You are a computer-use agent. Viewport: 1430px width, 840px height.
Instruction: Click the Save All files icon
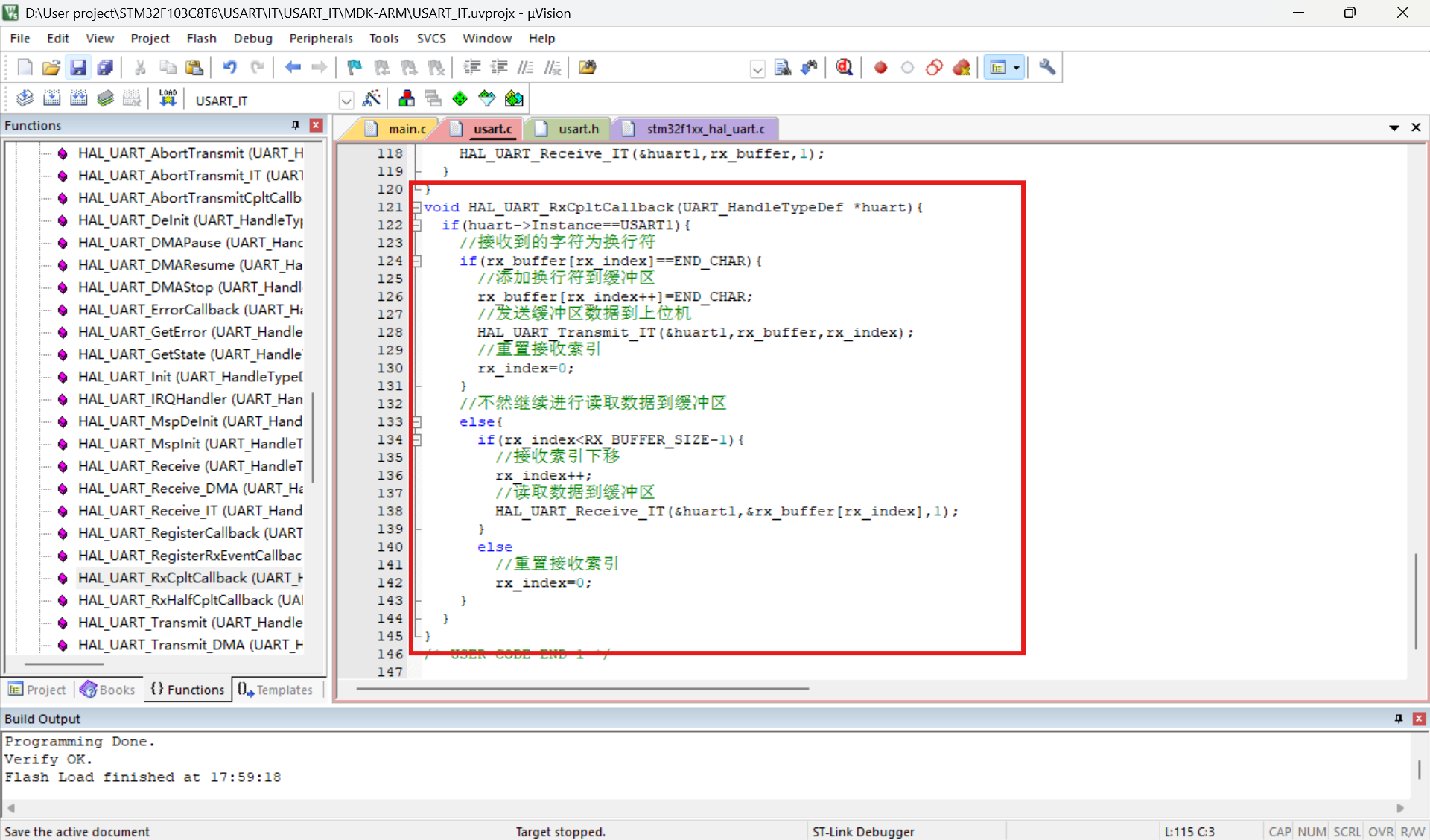tap(105, 68)
